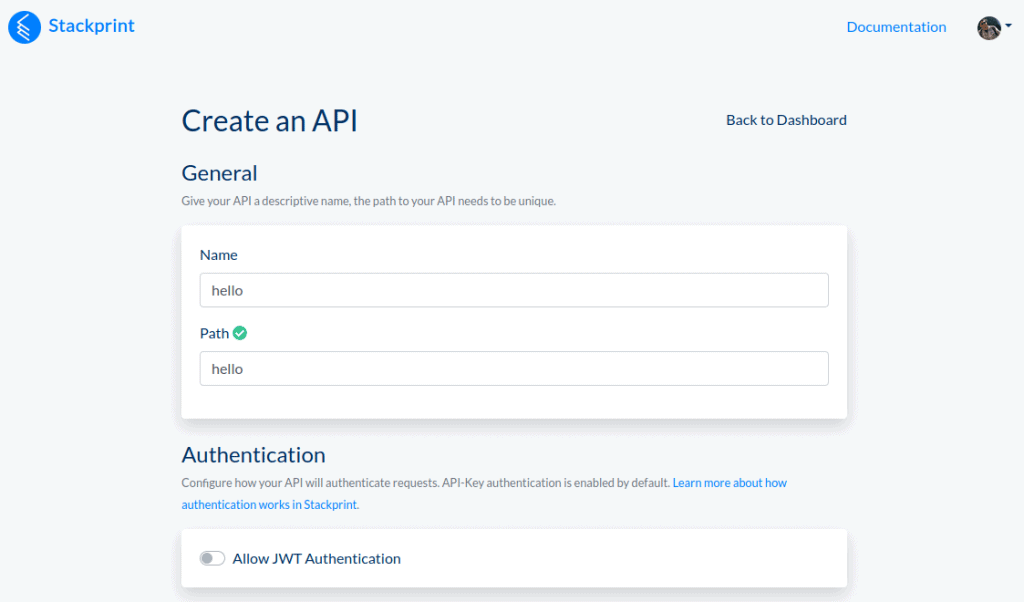Click the Name field label
The width and height of the screenshot is (1024, 602).
tap(219, 255)
